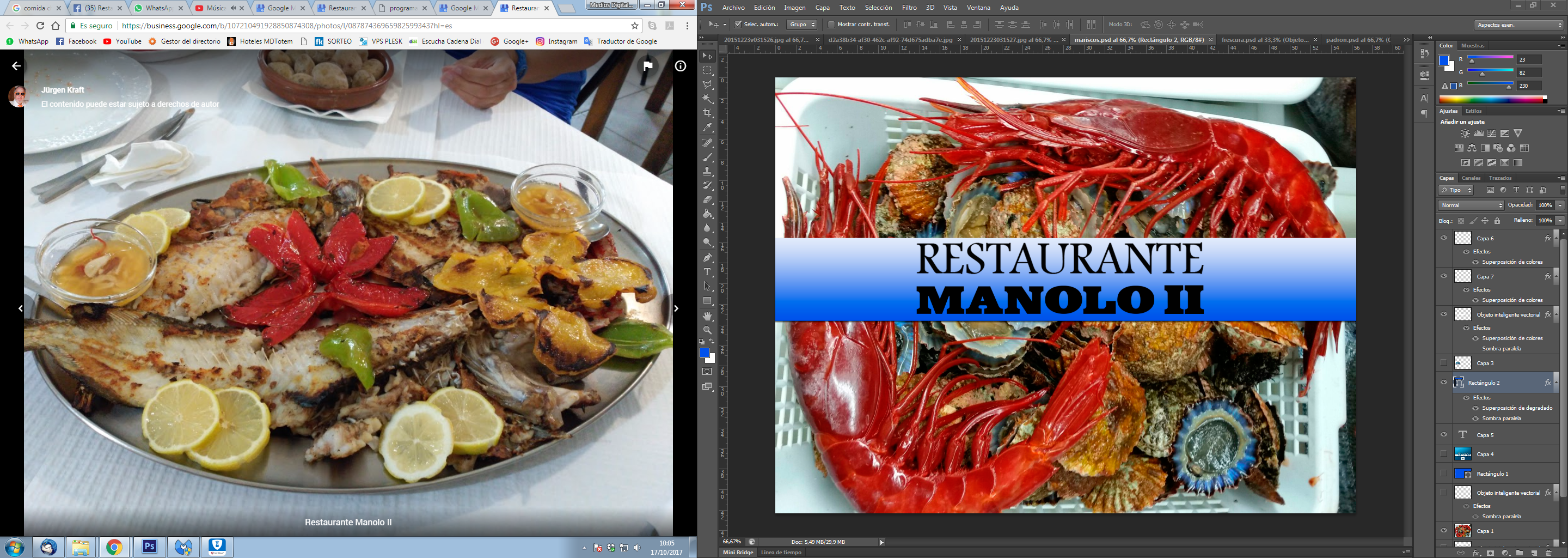Collapse effects of Rectángulo 2 layer
Screen dimensions: 1568x558
1556,383
